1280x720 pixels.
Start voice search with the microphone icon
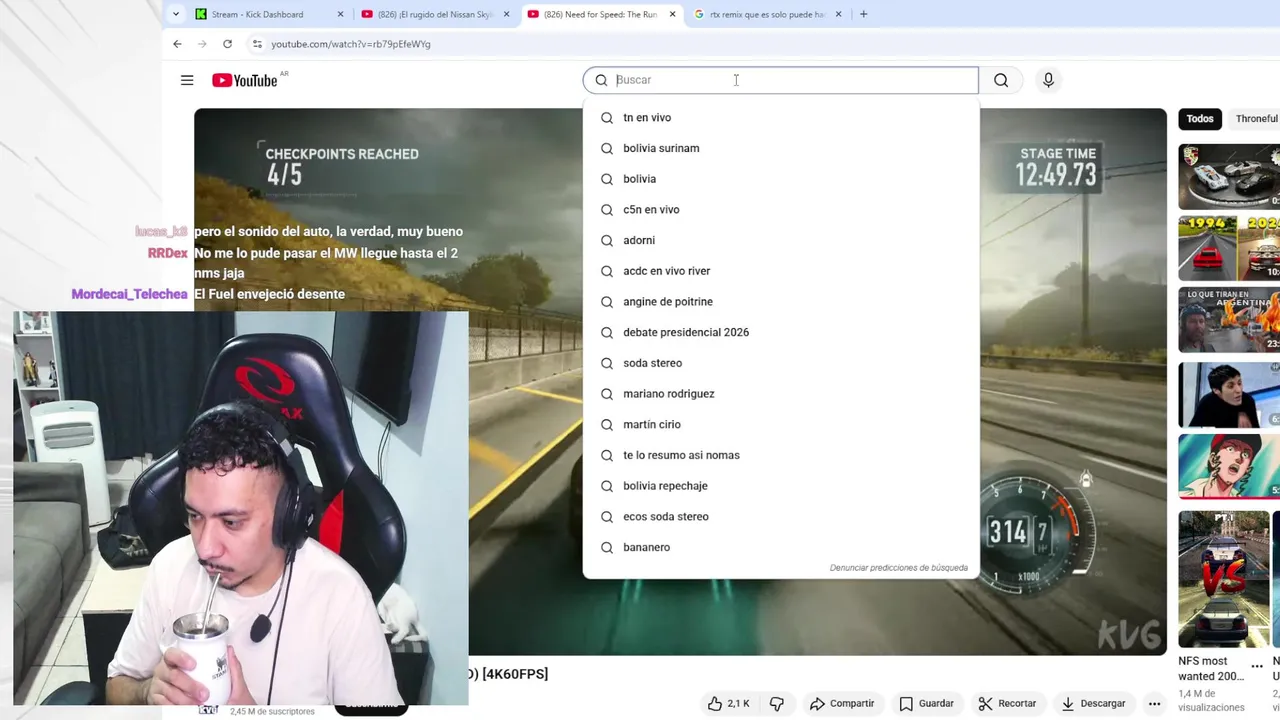pyautogui.click(x=1048, y=80)
